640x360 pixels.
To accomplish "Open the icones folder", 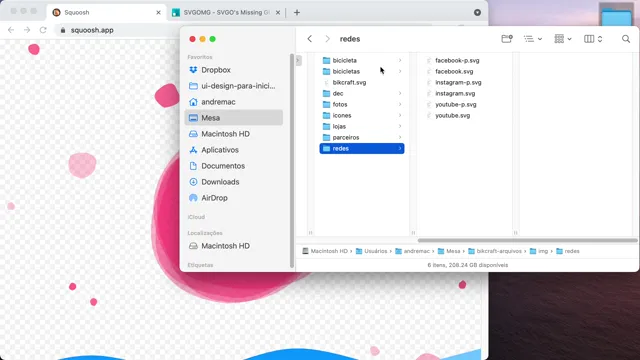I will click(362, 116).
